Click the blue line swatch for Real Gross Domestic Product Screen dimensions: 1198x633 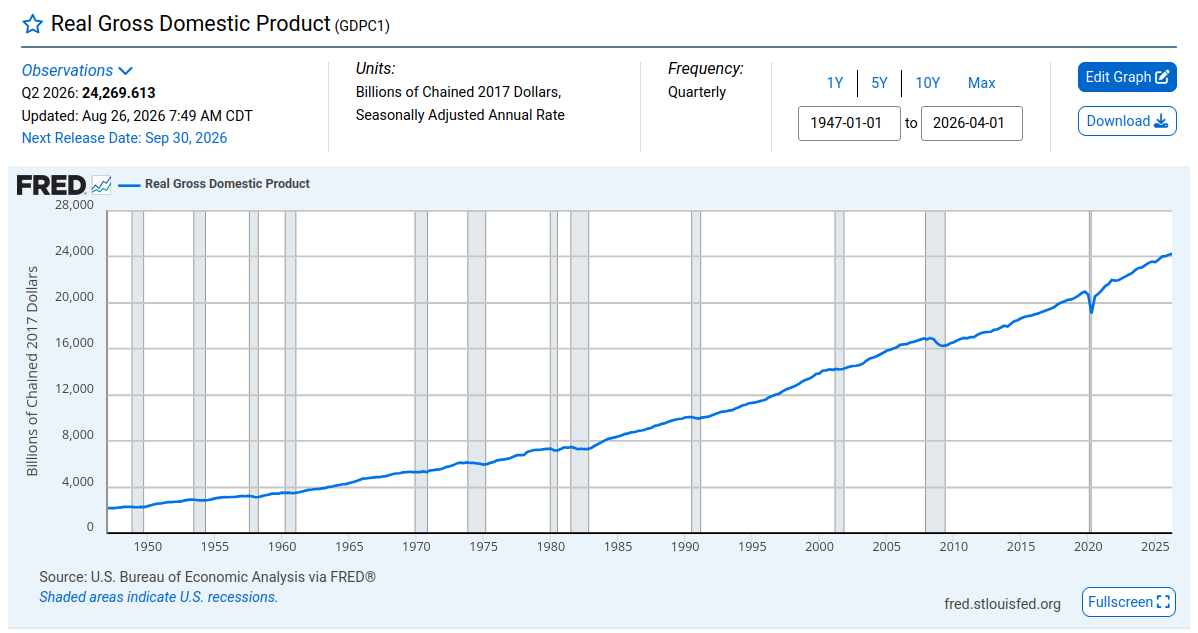pos(129,185)
